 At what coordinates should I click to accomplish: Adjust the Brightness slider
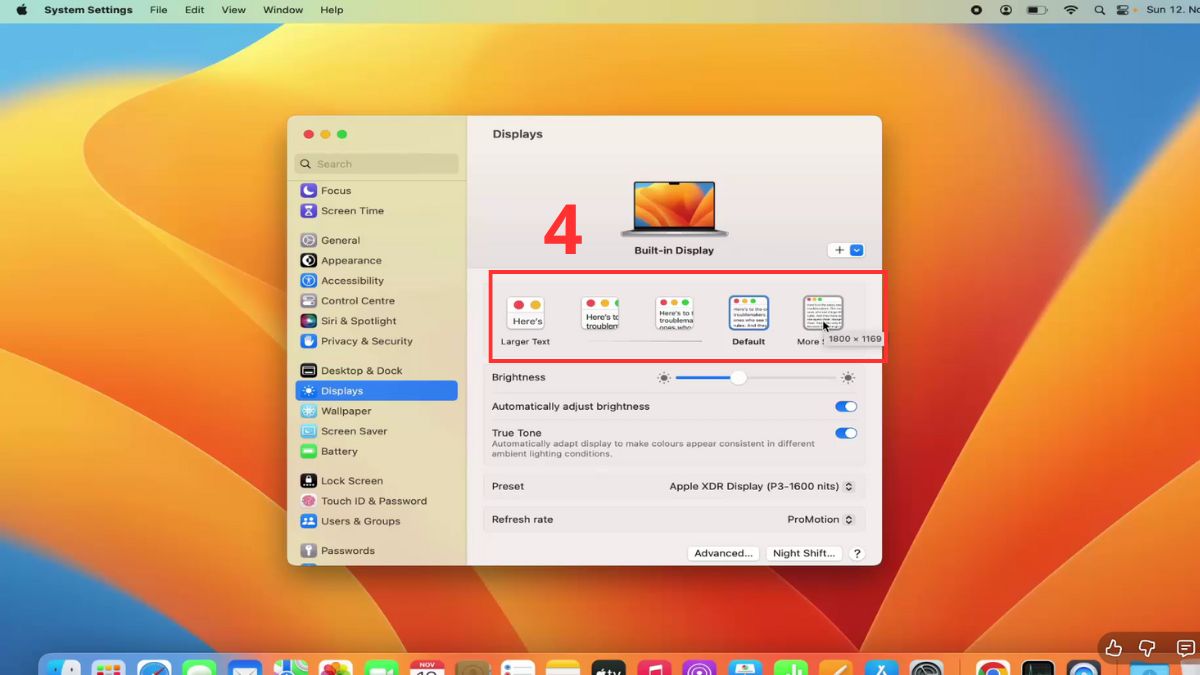coord(738,378)
